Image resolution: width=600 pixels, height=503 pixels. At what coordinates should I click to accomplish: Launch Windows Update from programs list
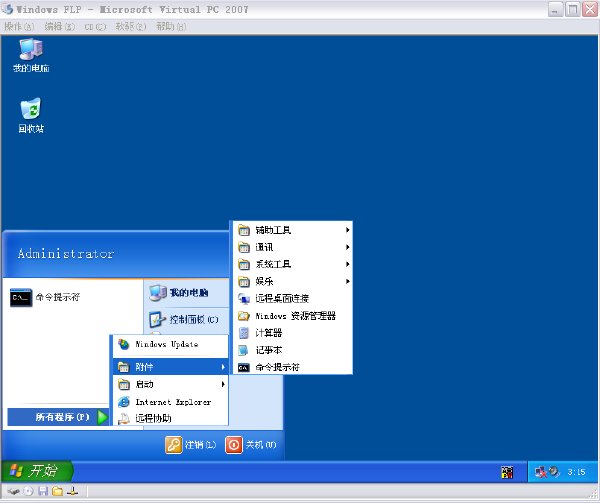click(x=171, y=344)
